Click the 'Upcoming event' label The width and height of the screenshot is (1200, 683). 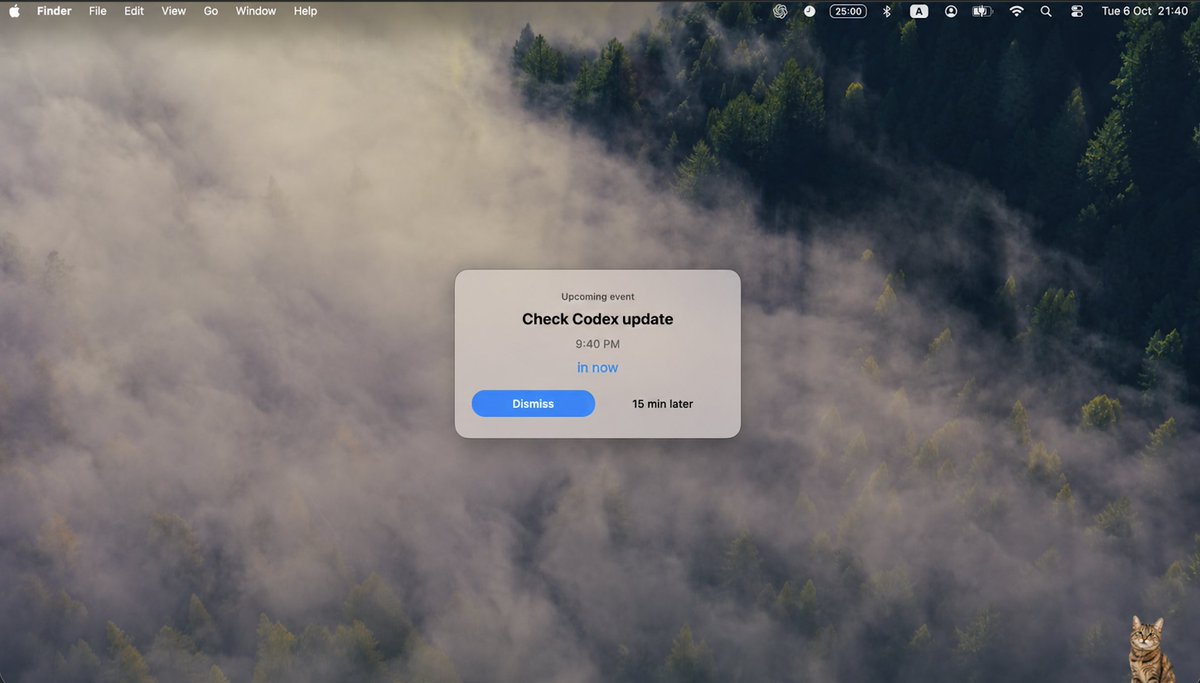pos(598,297)
